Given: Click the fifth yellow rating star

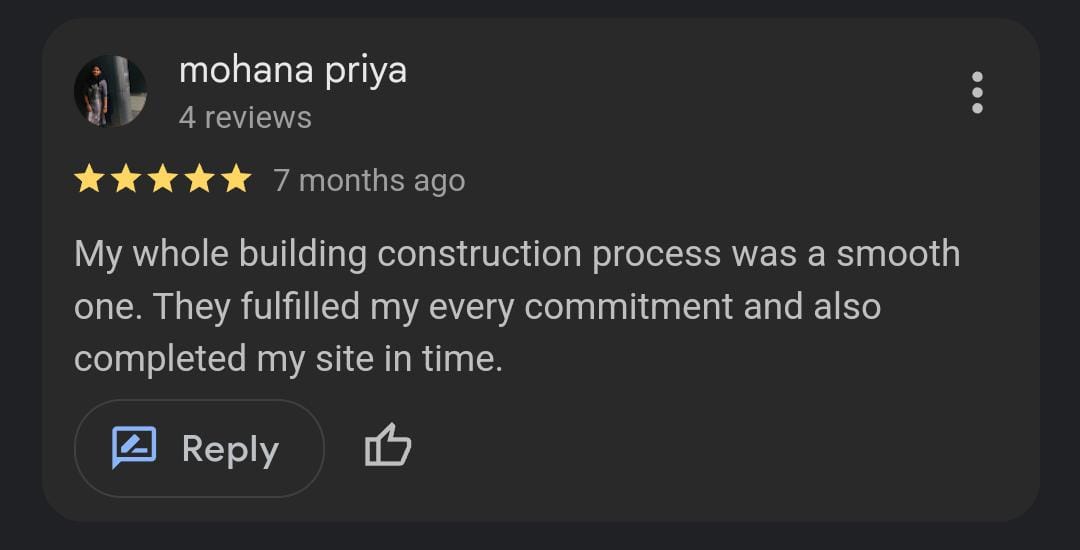Looking at the screenshot, I should (x=236, y=180).
